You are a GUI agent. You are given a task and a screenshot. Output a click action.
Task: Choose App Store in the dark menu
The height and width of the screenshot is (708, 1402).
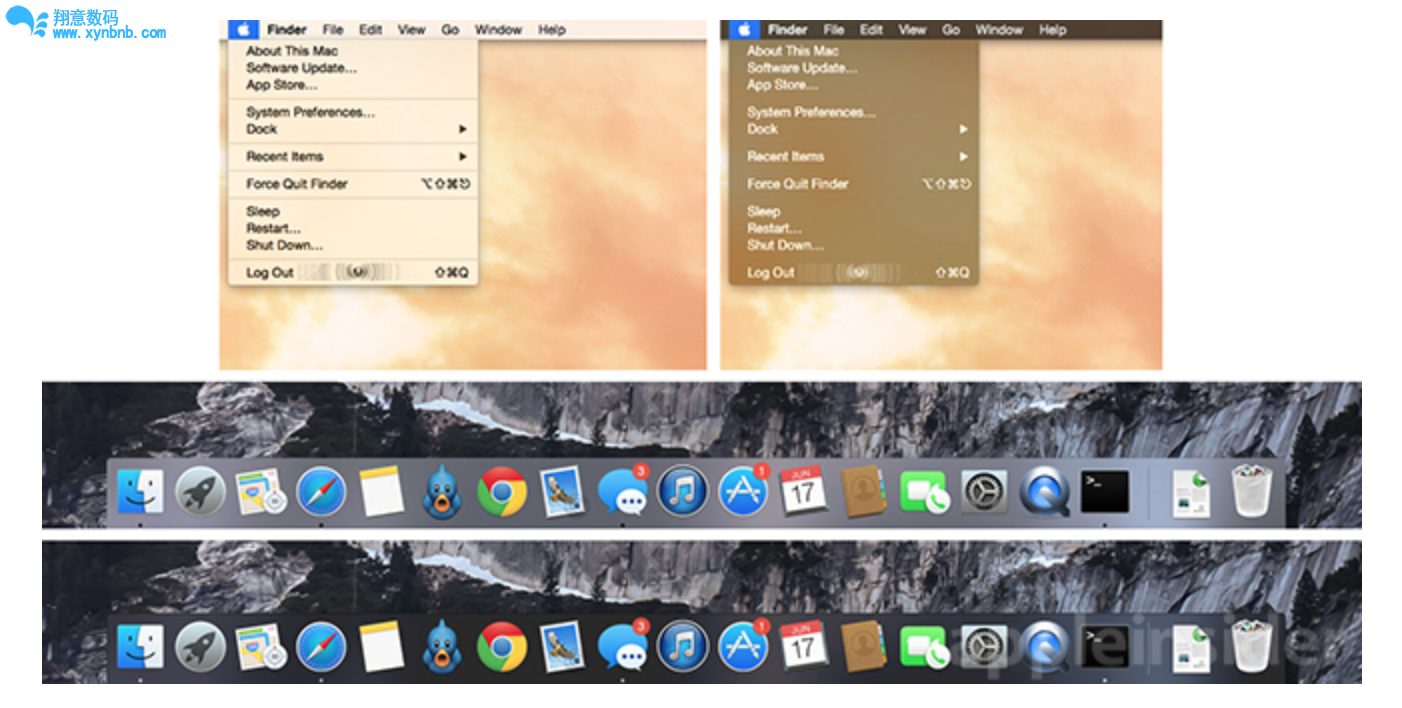[x=782, y=85]
